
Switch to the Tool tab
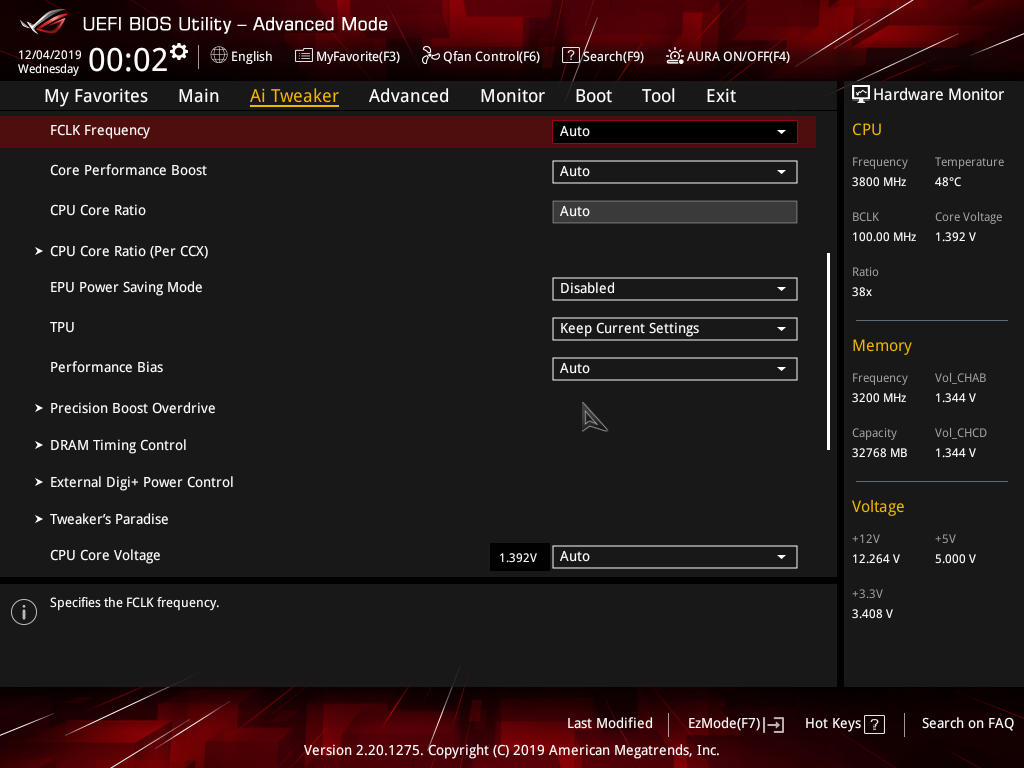tap(658, 96)
